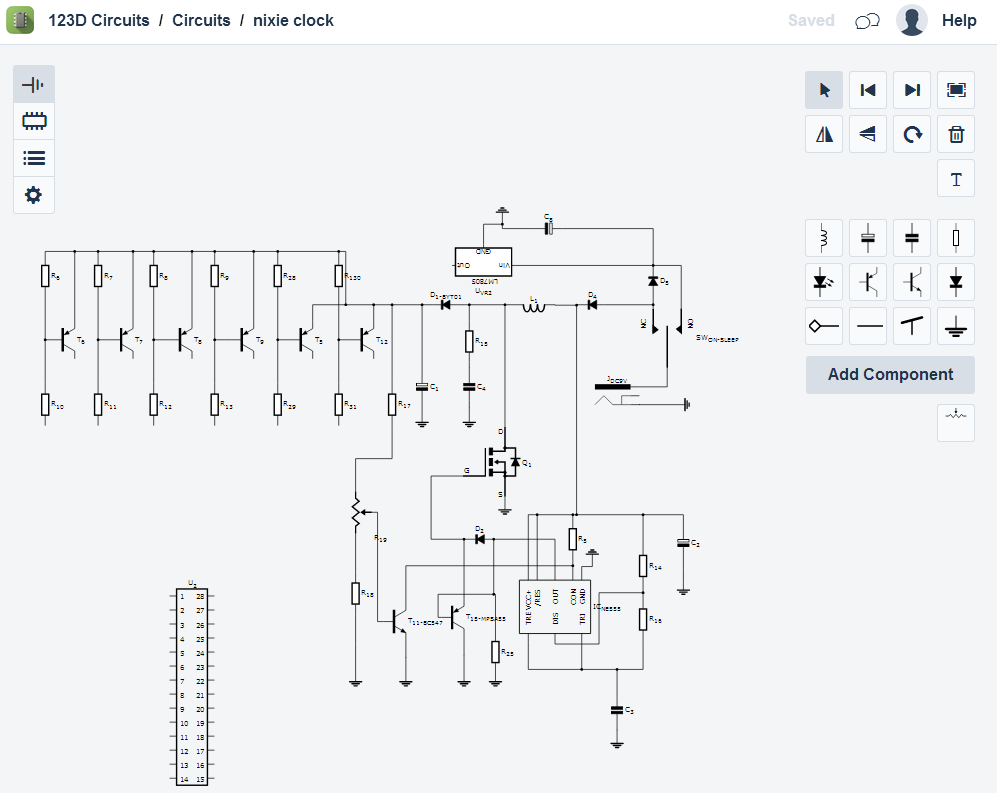Click the potentiometer component icon
Screen dimensions: 997x793
[x=956, y=423]
